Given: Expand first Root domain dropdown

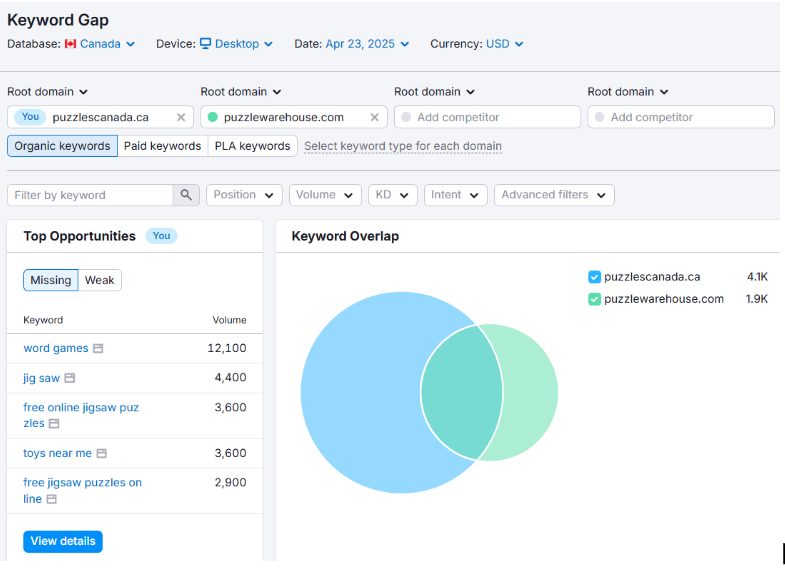Looking at the screenshot, I should point(47,92).
